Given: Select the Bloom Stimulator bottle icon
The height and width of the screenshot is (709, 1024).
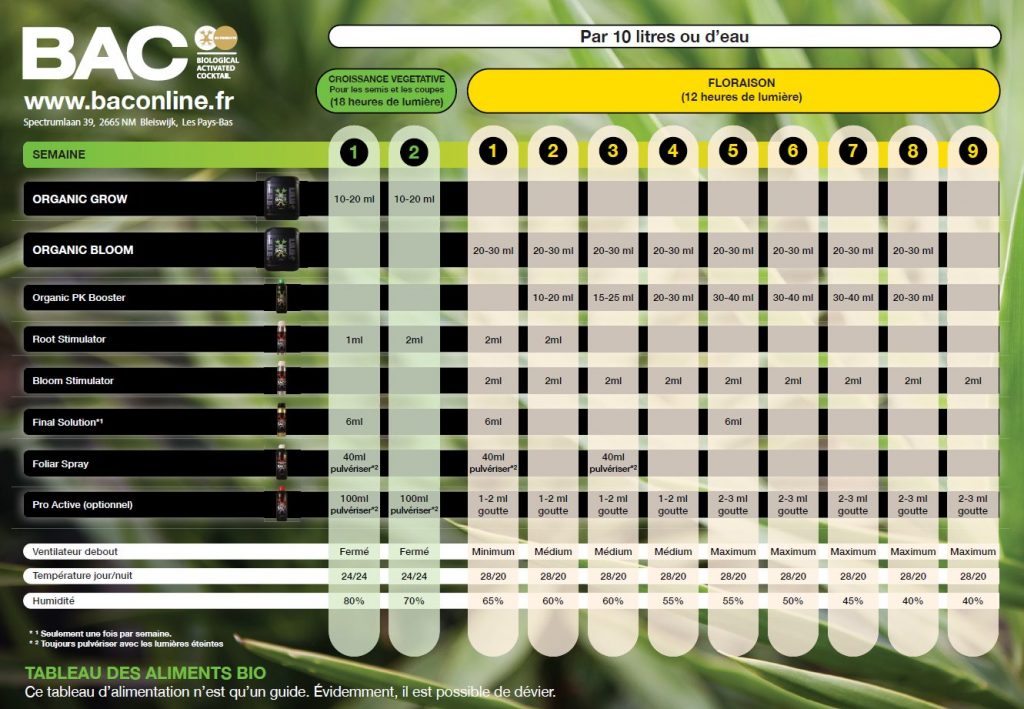Looking at the screenshot, I should pyautogui.click(x=281, y=380).
